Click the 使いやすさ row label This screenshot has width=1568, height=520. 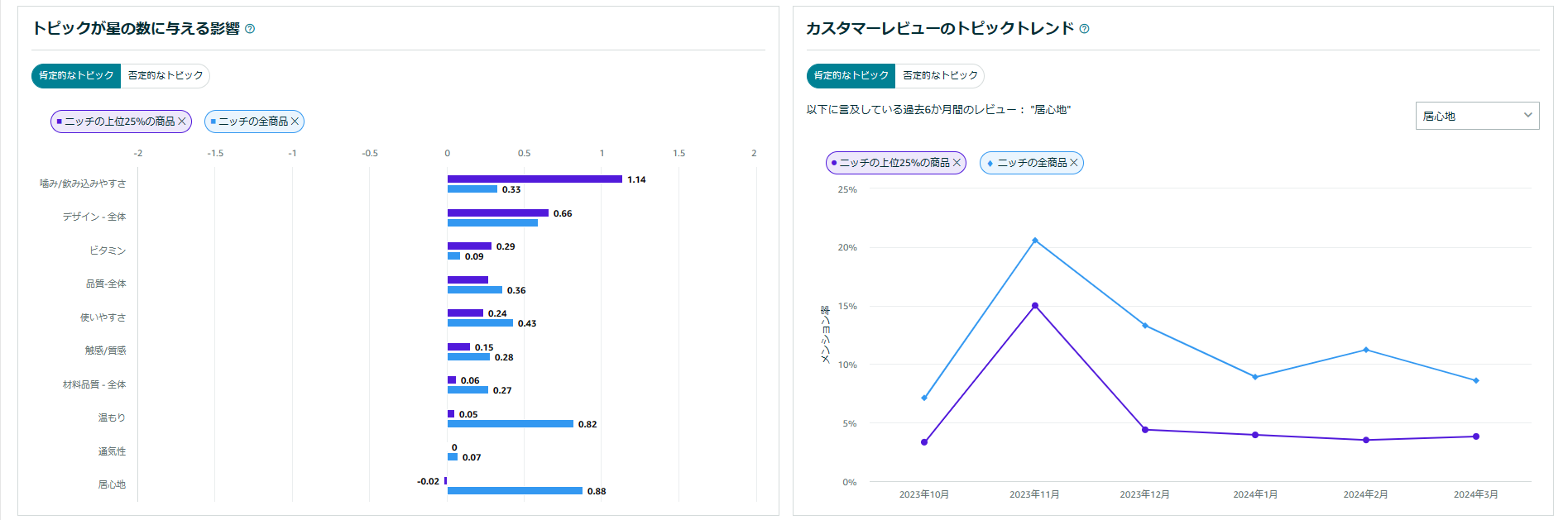[103, 317]
